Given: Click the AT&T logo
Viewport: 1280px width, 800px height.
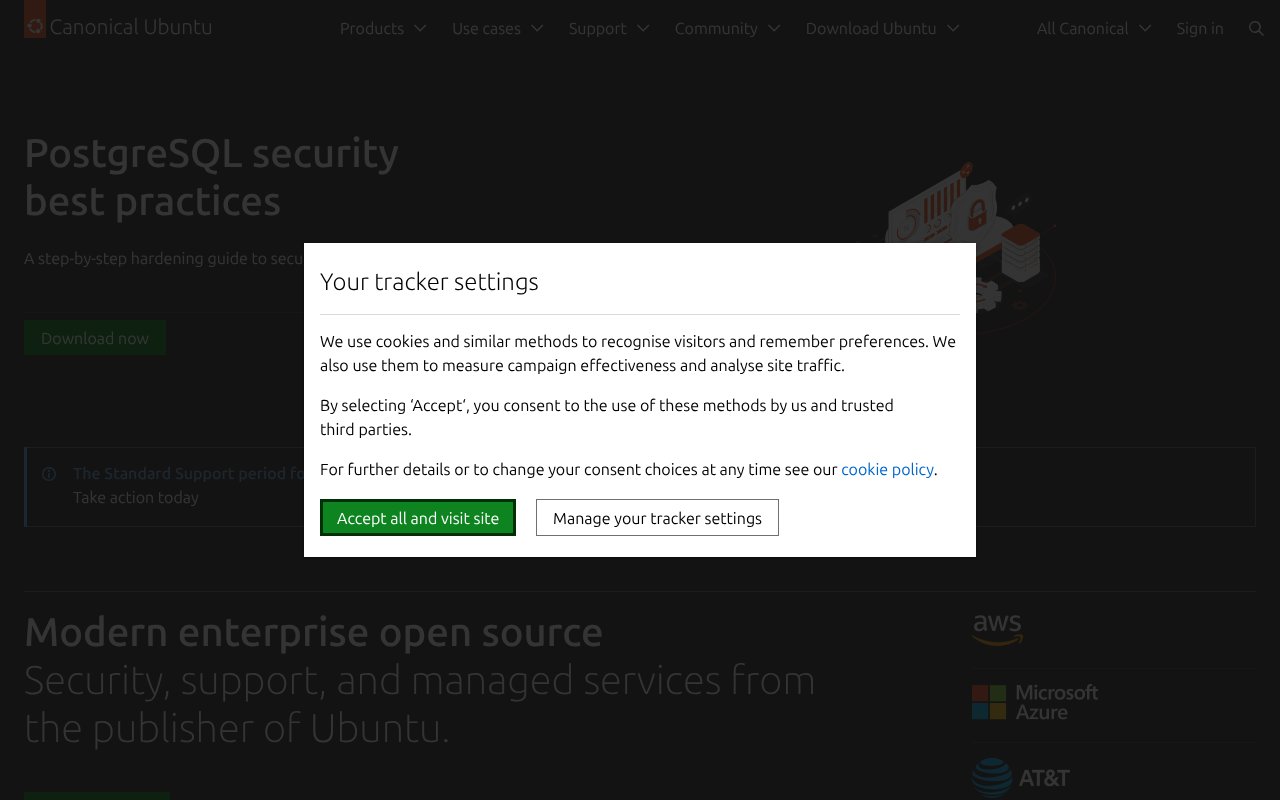Looking at the screenshot, I should click(1021, 777).
